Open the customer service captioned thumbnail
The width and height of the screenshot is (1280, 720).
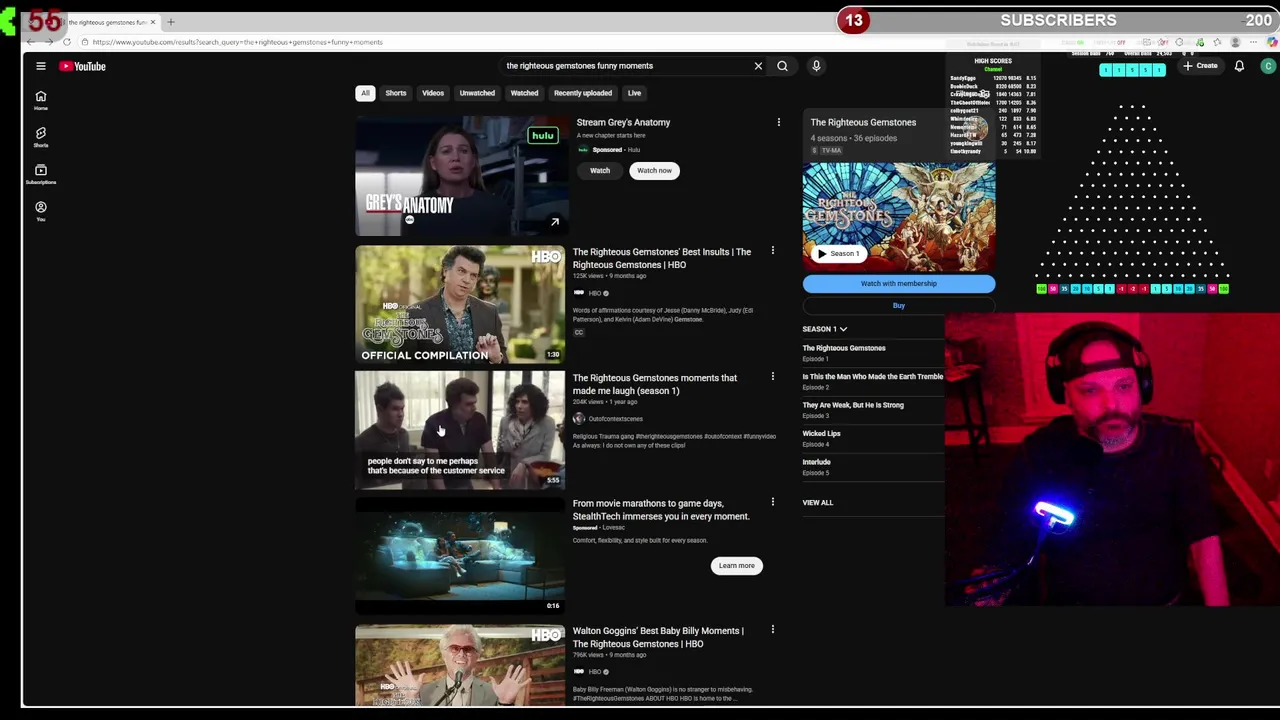click(460, 430)
